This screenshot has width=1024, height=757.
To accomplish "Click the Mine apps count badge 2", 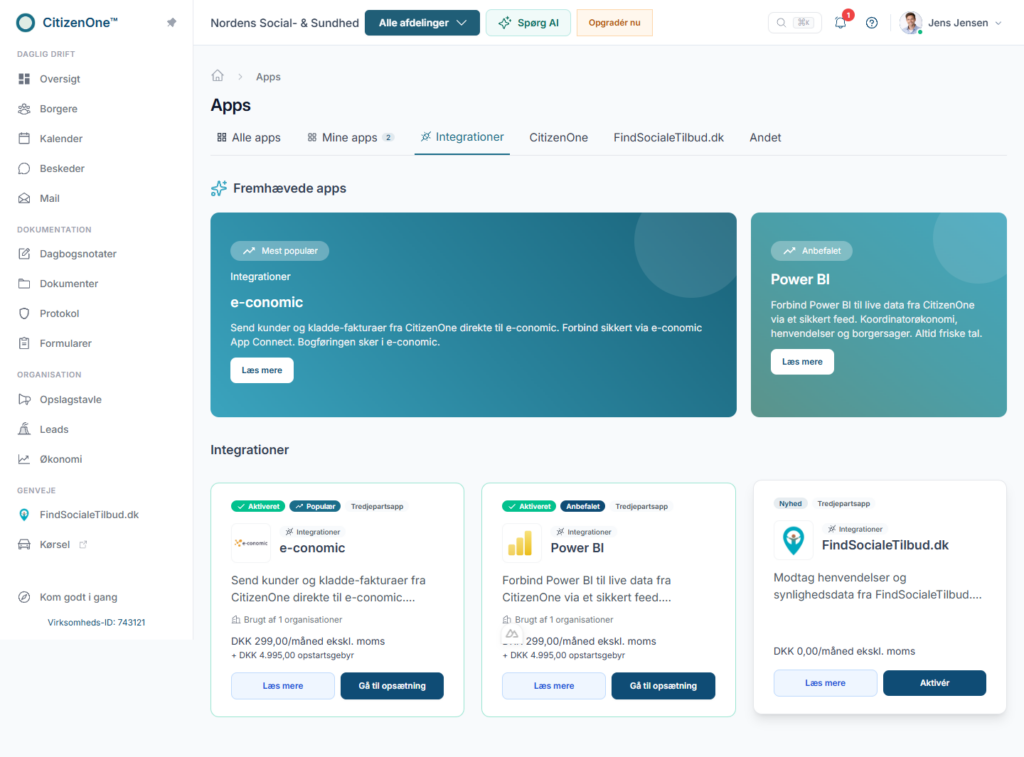I will coord(389,138).
